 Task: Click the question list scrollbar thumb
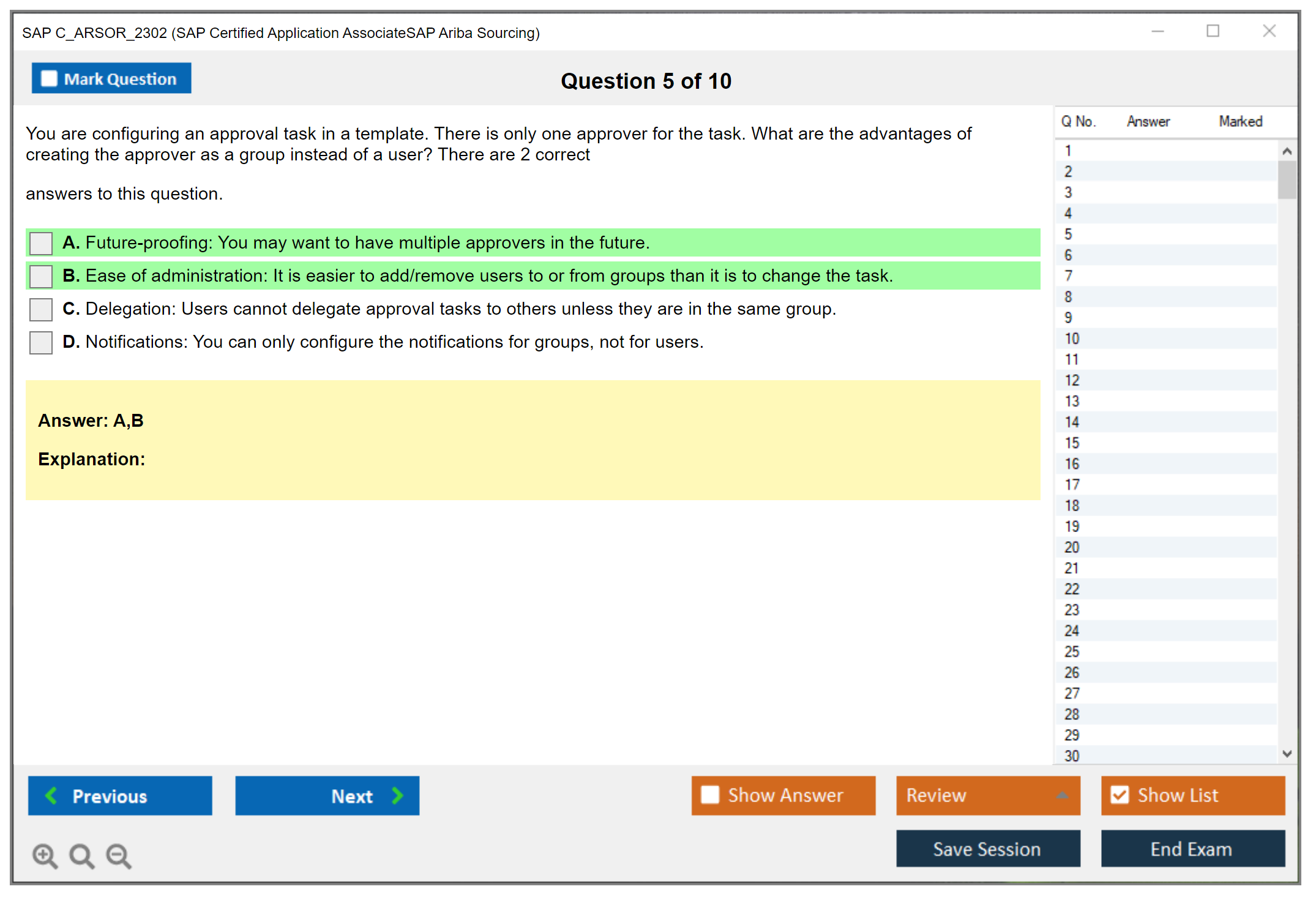click(1287, 179)
